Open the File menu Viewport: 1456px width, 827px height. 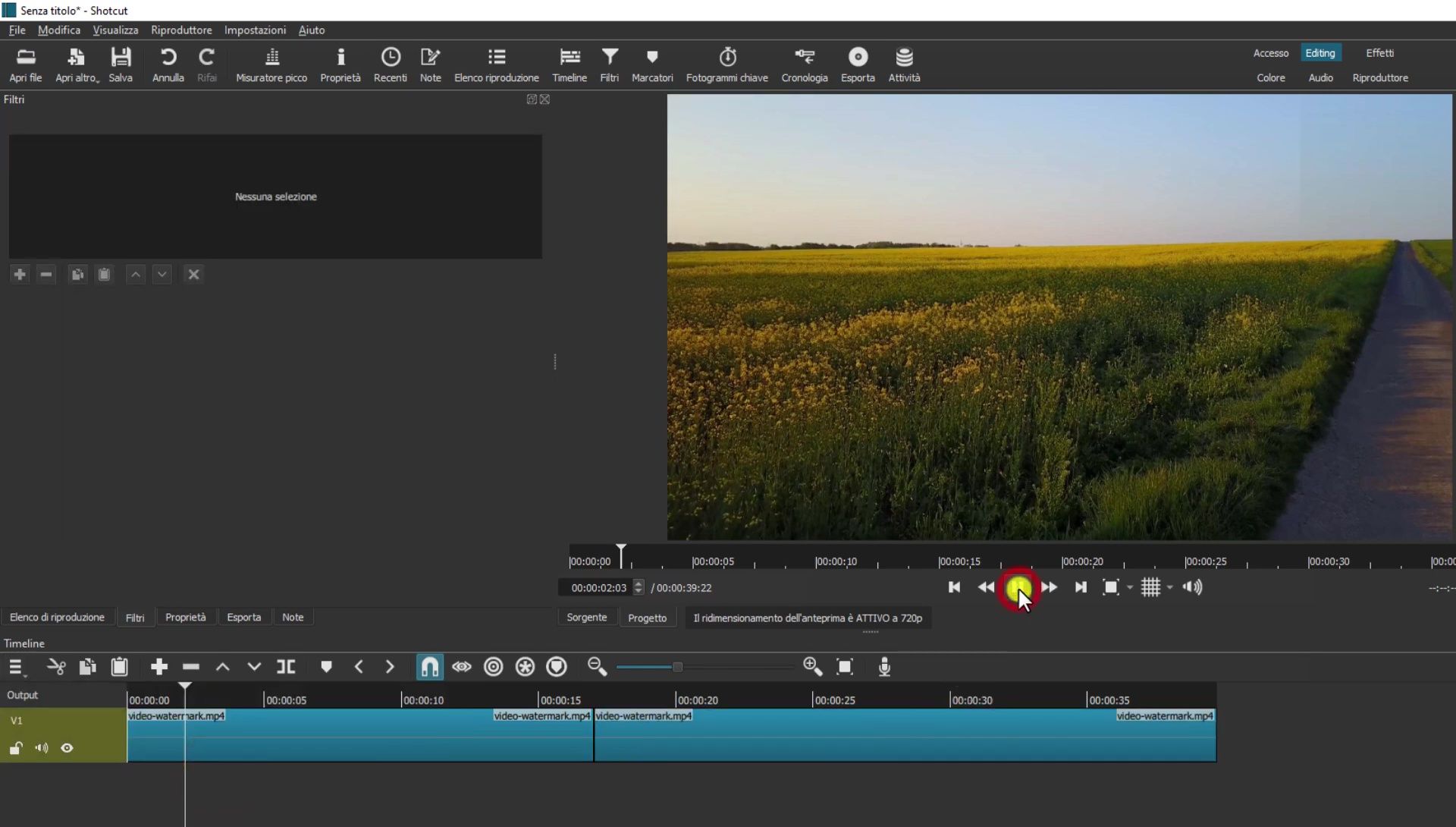coord(17,30)
